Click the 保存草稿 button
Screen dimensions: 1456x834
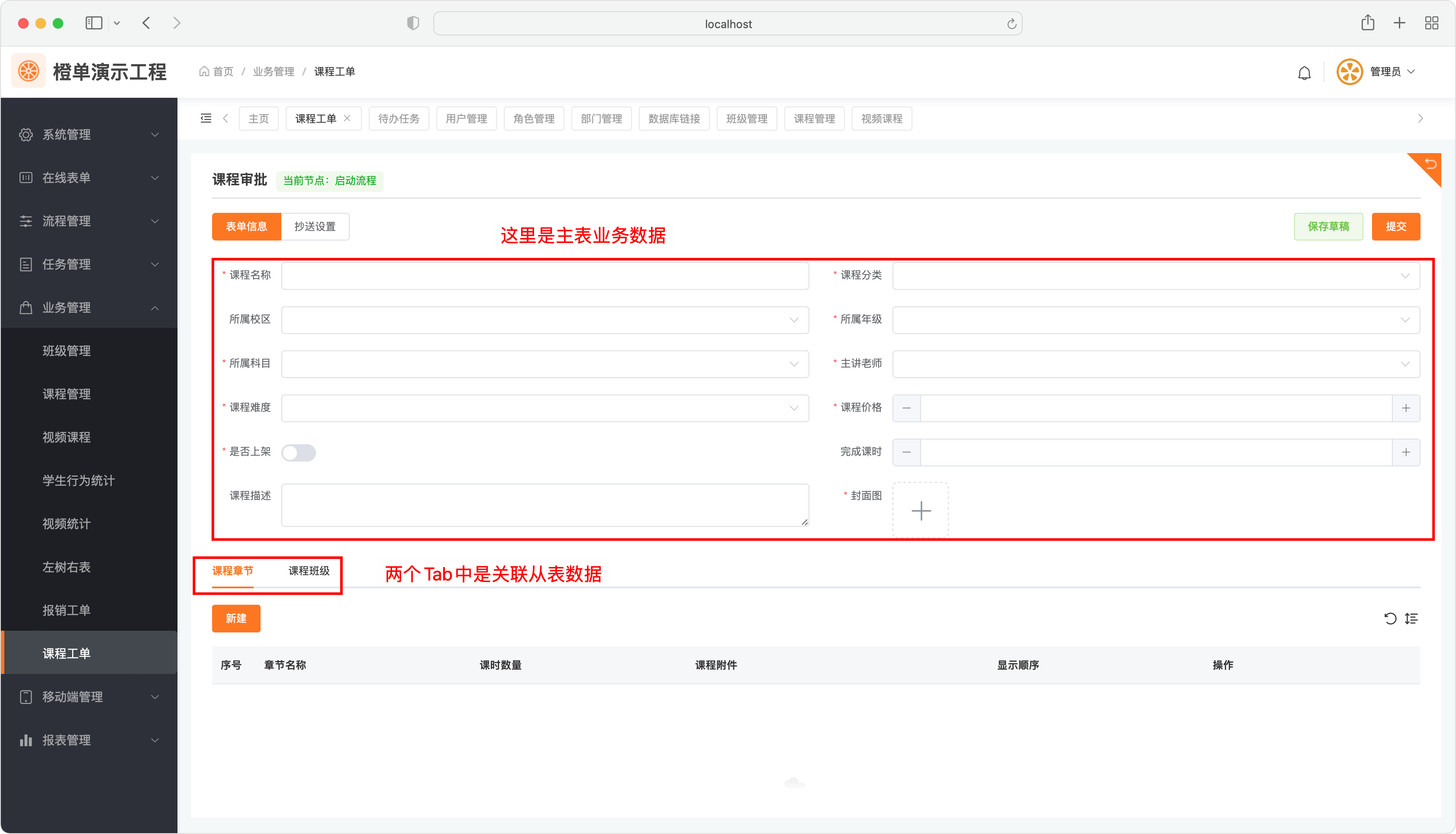click(1328, 226)
